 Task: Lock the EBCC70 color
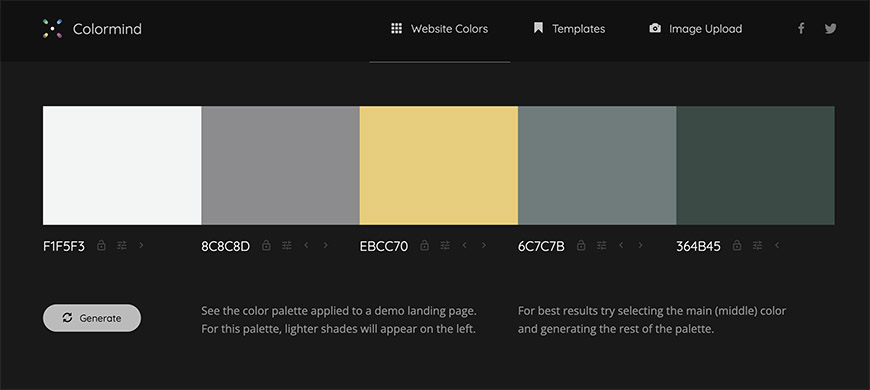[424, 245]
